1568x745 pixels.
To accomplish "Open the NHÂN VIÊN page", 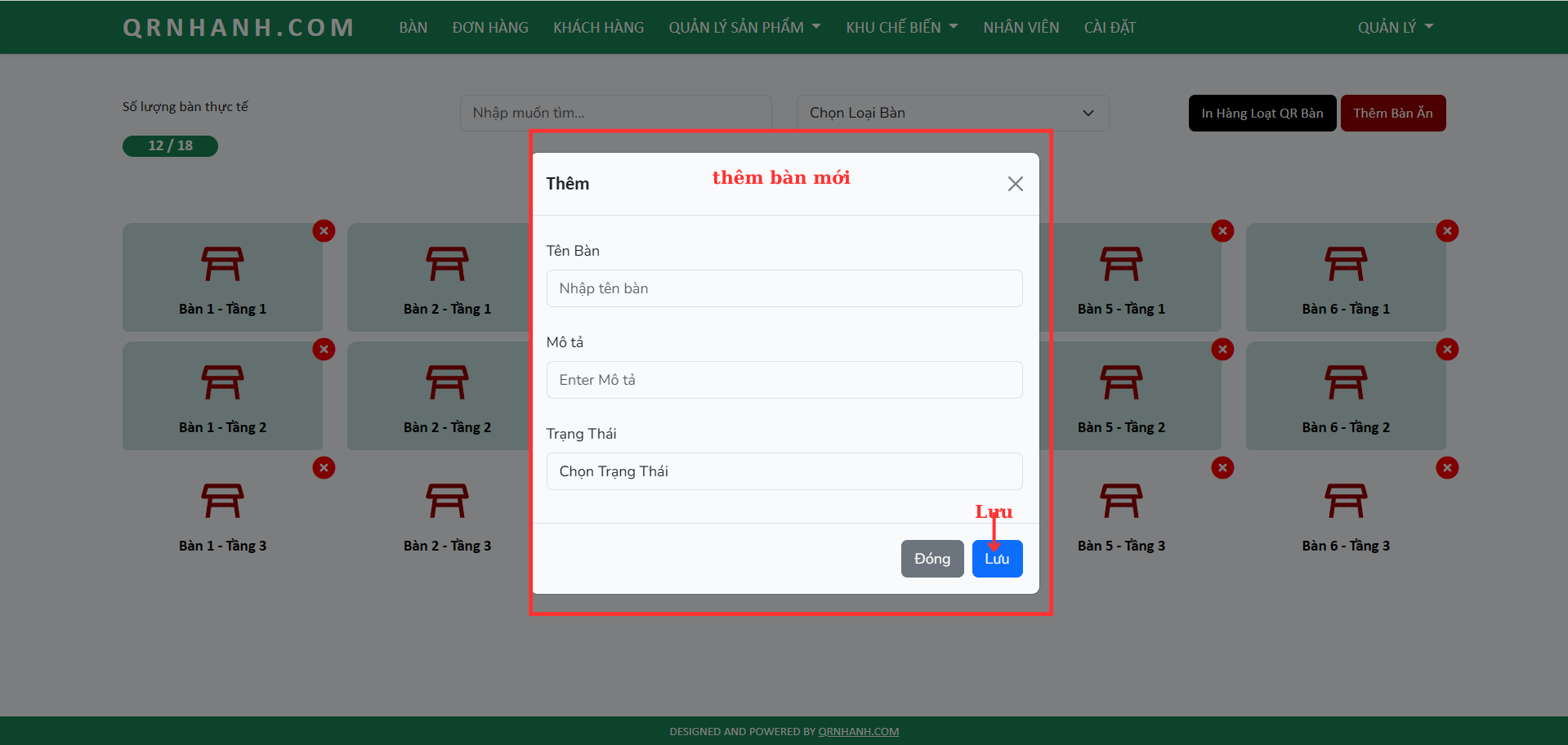I will (x=1021, y=28).
